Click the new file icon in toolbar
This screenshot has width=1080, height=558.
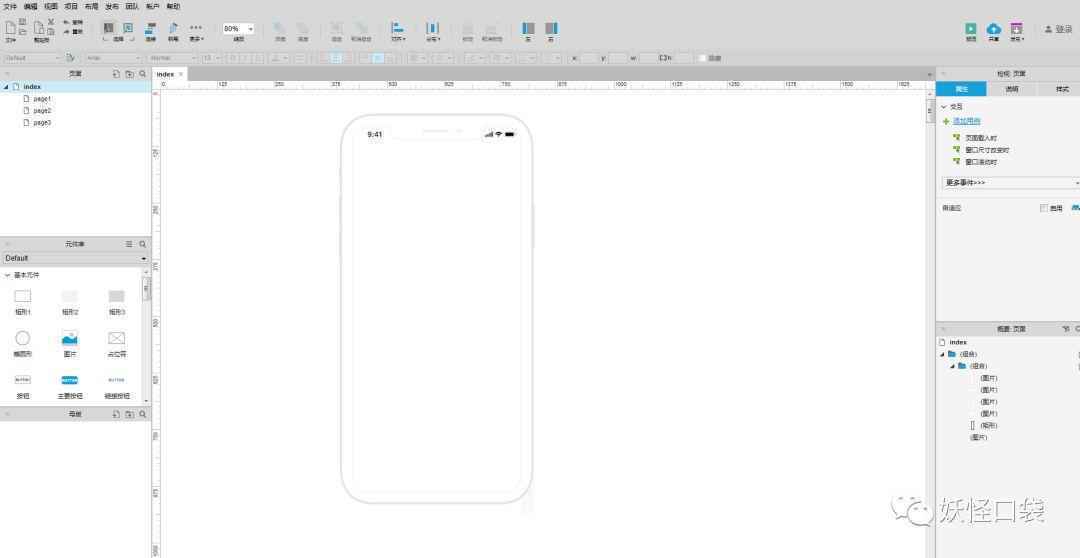coord(10,28)
